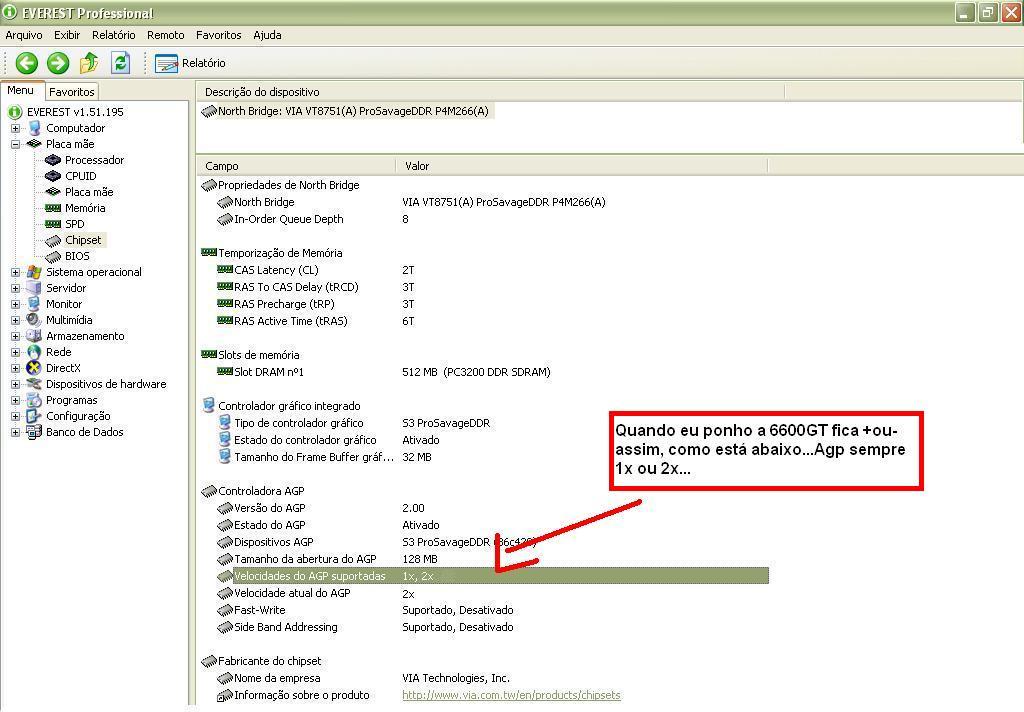Click the Placa mãe child item icon
The image size is (1024, 712).
click(x=53, y=192)
